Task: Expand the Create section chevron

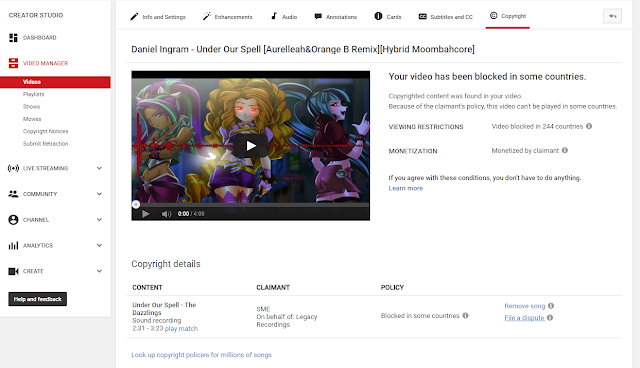Action: 99,271
